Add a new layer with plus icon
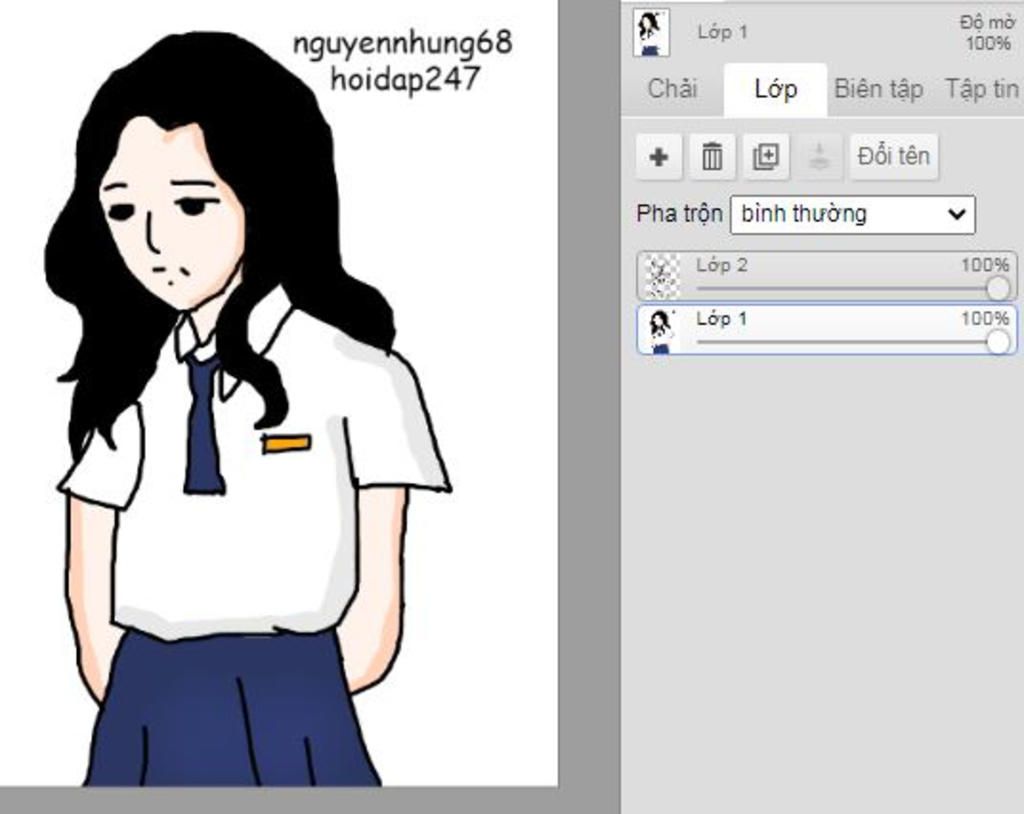Viewport: 1024px width, 814px height. tap(659, 157)
